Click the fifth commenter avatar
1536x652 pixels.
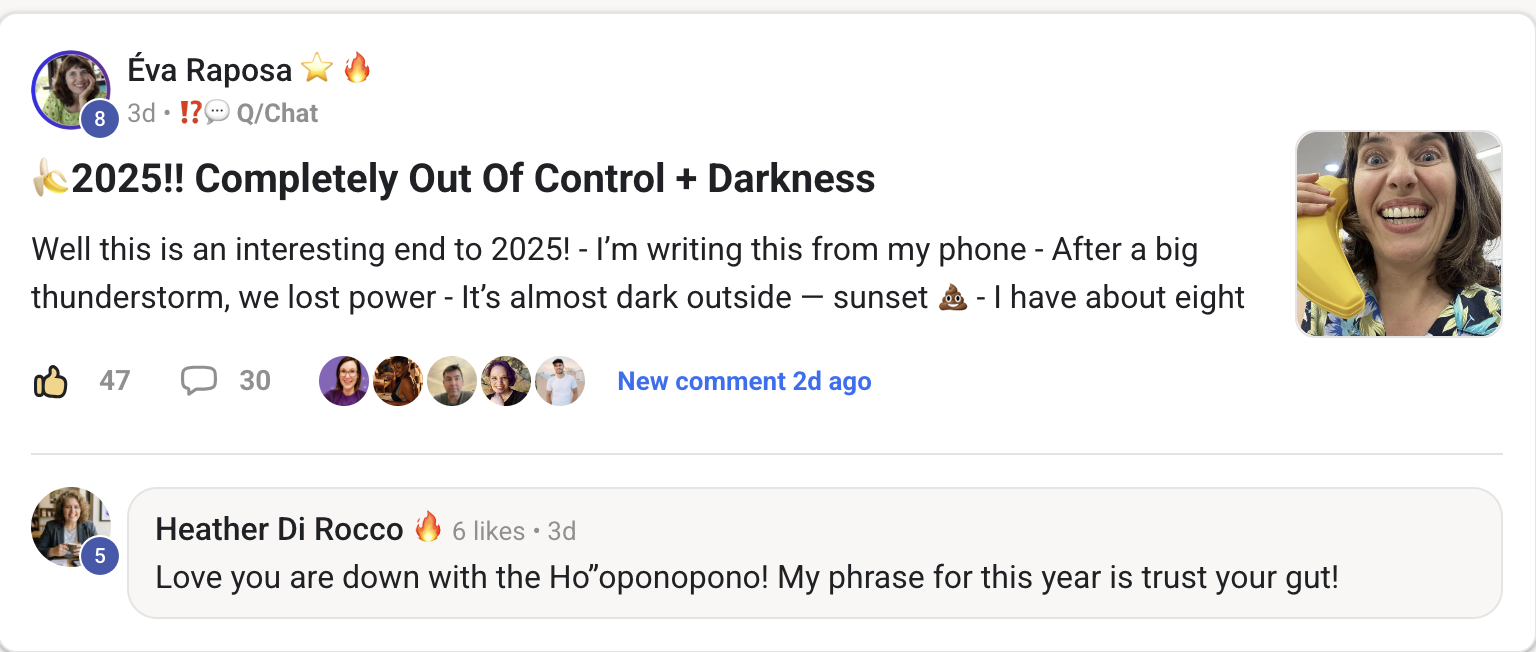[559, 381]
